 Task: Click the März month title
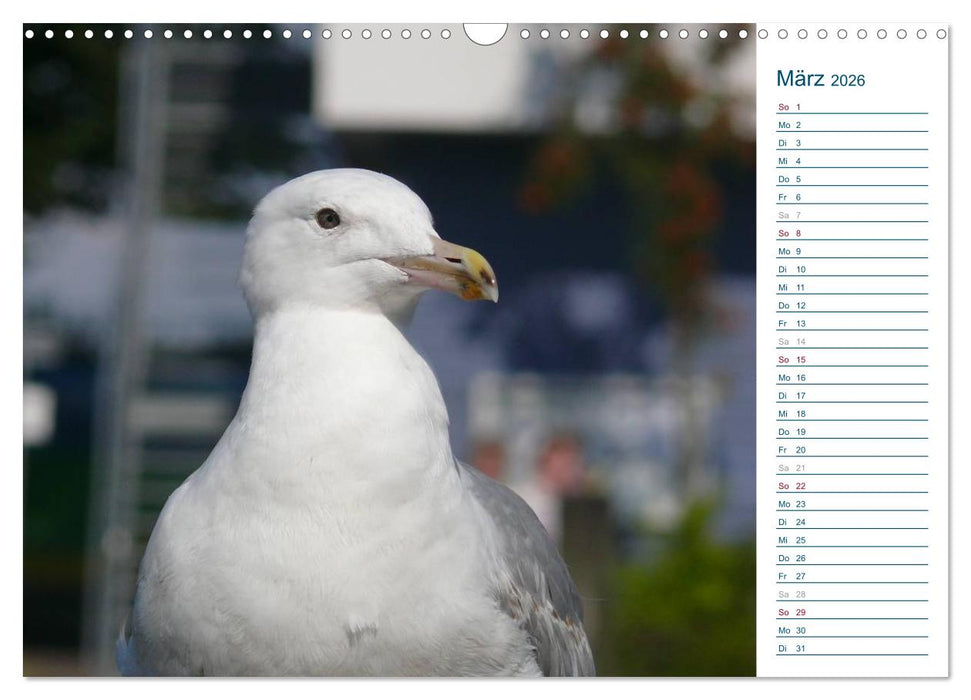pos(800,79)
